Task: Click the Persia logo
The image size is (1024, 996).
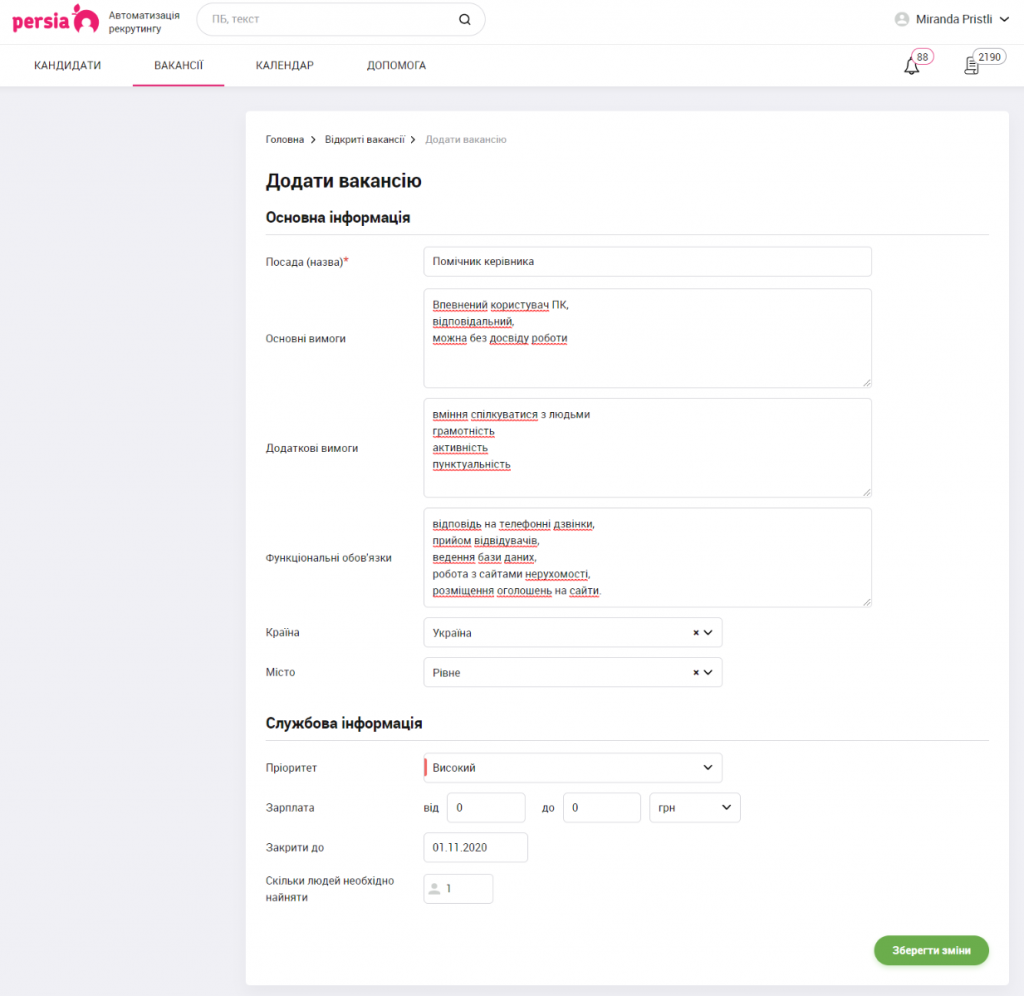Action: click(55, 19)
